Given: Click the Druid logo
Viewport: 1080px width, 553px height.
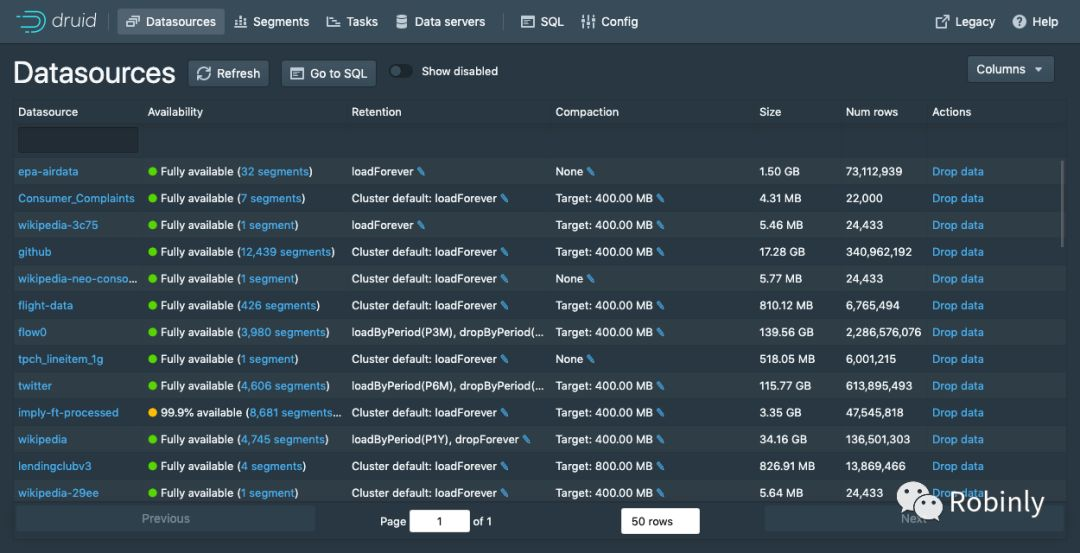Looking at the screenshot, I should coord(58,21).
